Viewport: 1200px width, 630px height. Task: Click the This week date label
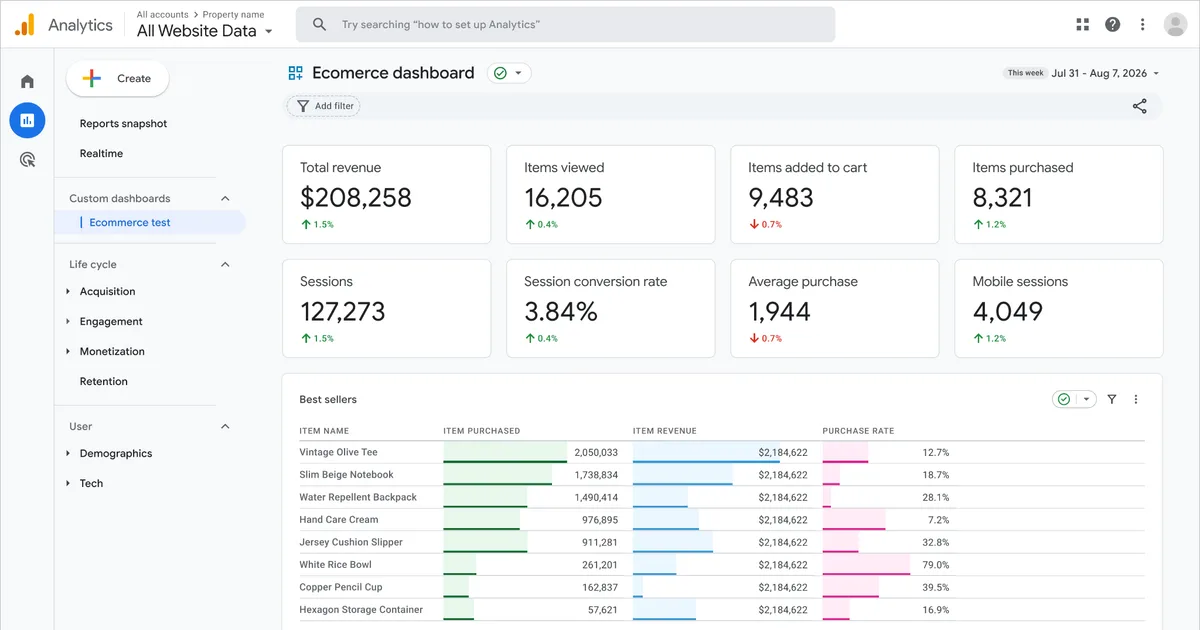pyautogui.click(x=1025, y=73)
